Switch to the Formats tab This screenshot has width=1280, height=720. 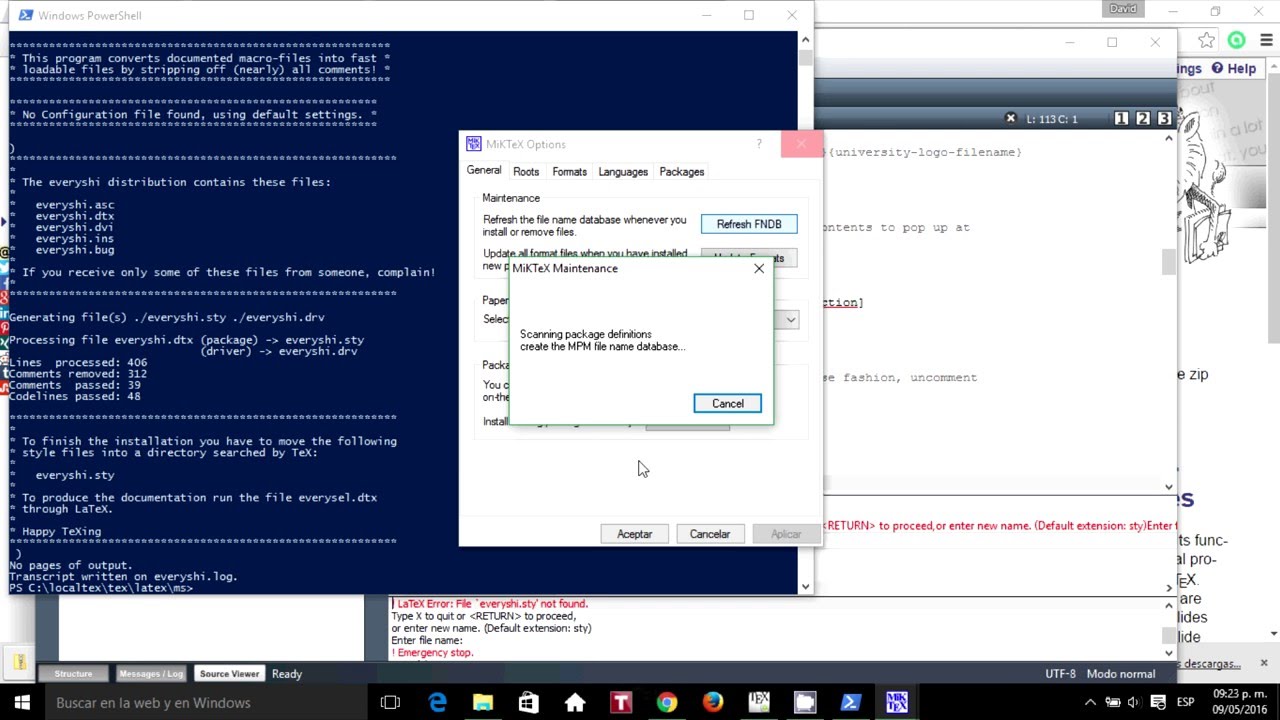(569, 172)
